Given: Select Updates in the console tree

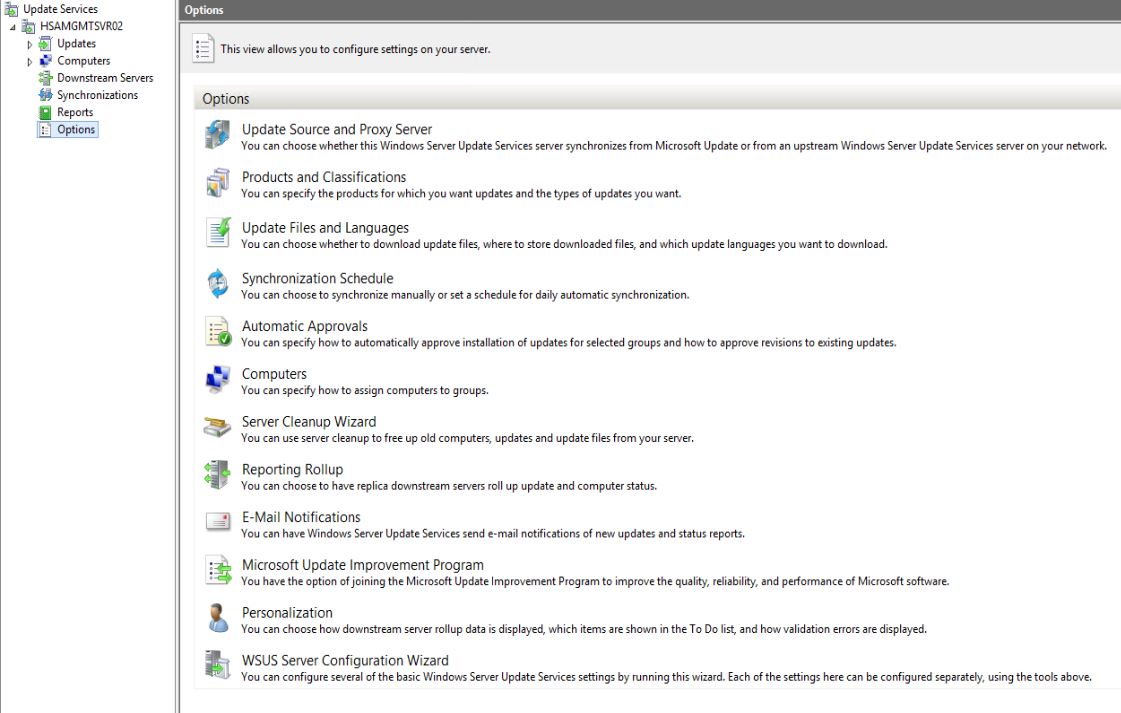Looking at the screenshot, I should click(76, 44).
